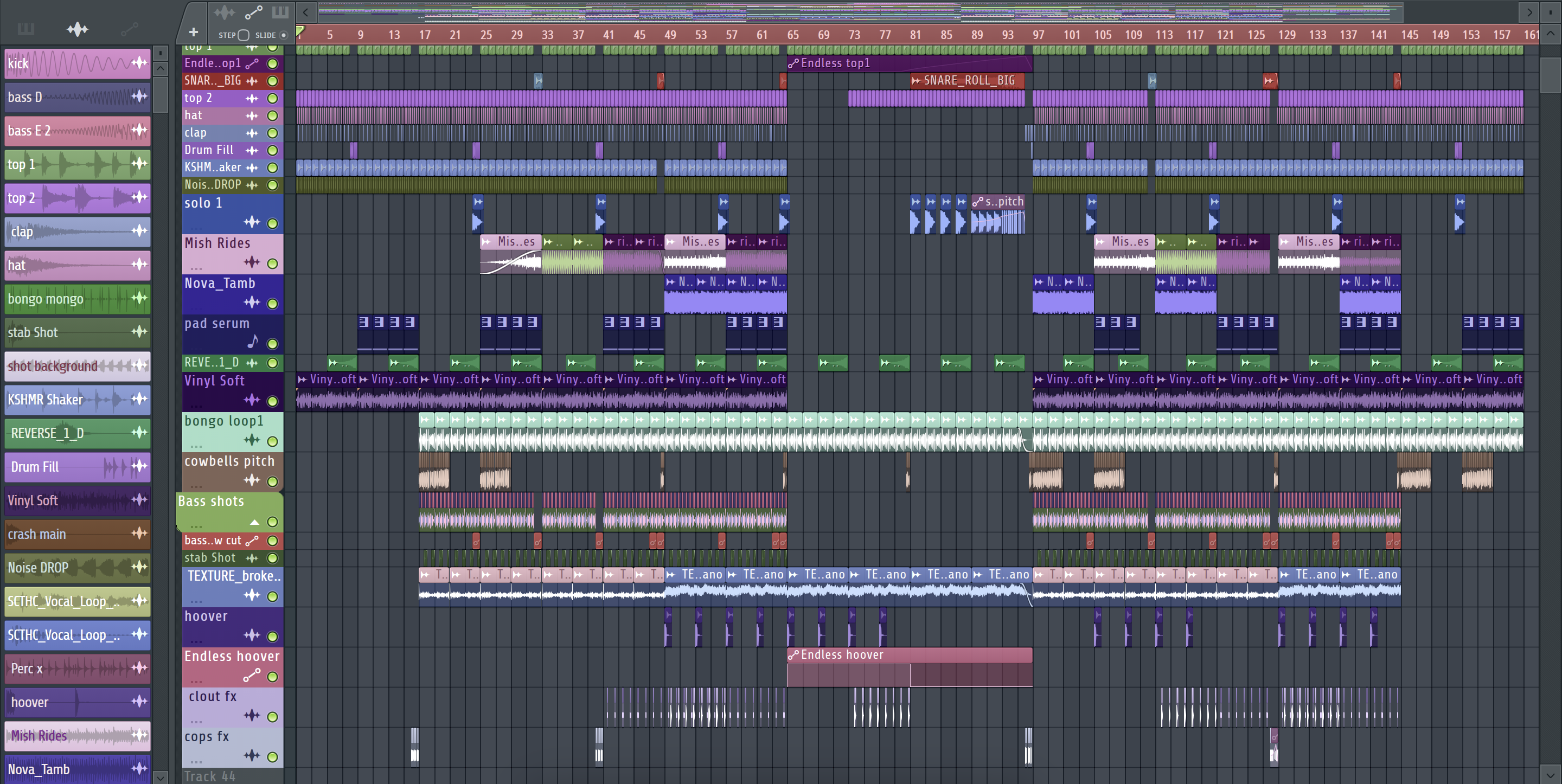Viewport: 1562px width, 784px height.
Task: Click the solo 1 track audio icon
Action: 252,222
